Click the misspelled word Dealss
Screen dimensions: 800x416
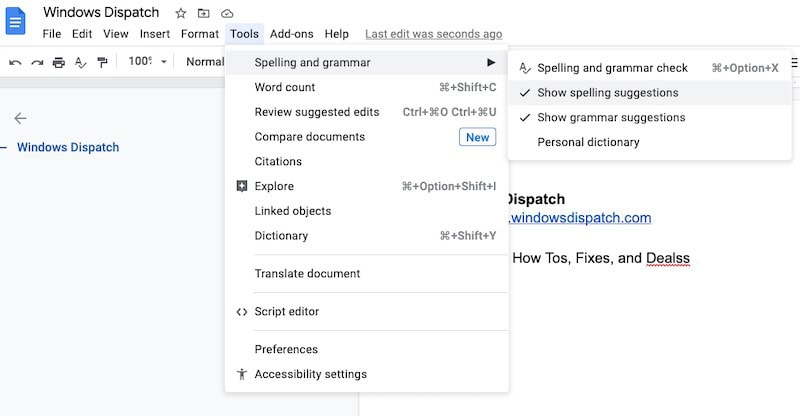click(668, 258)
